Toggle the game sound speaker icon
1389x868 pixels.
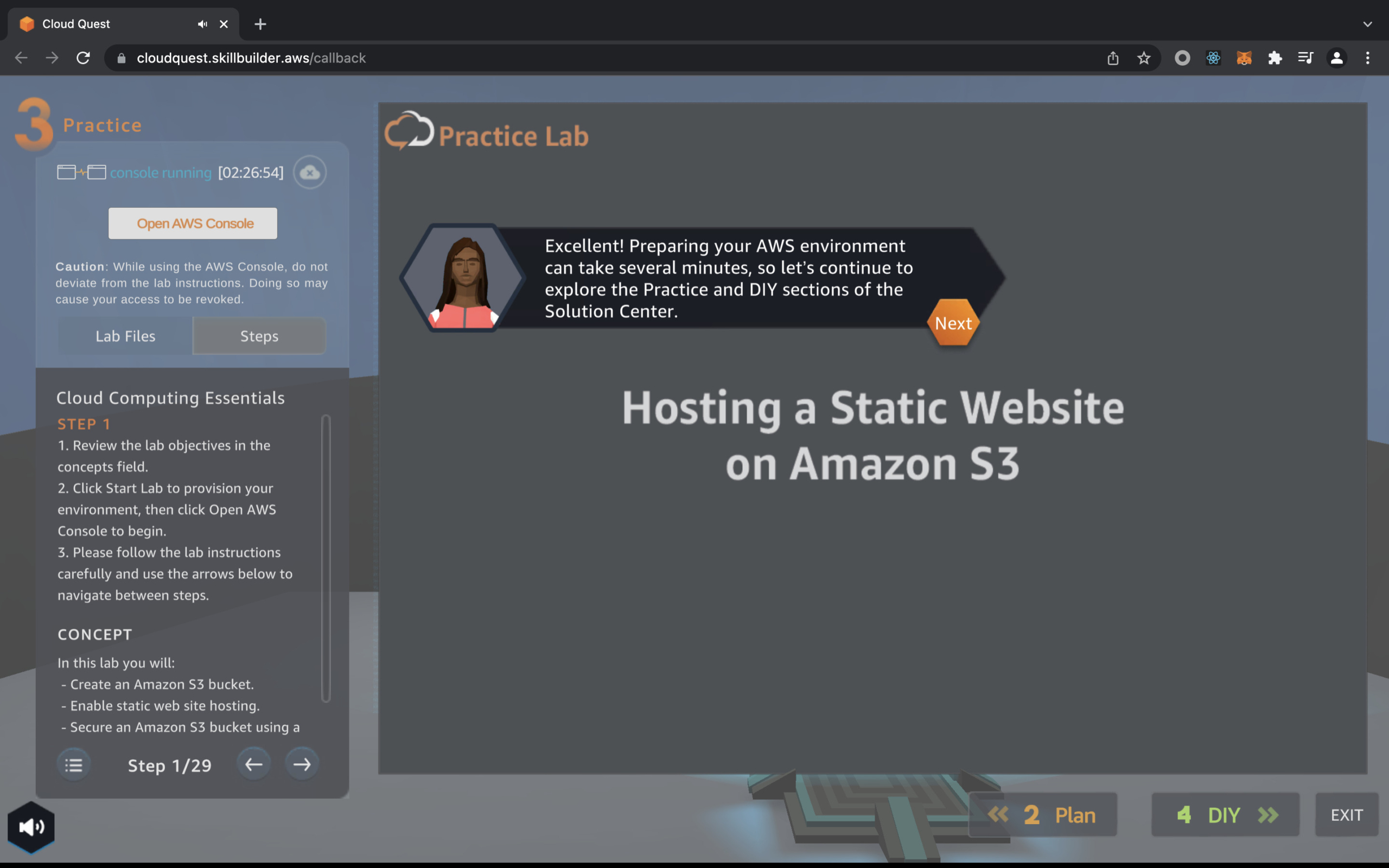pos(31,827)
